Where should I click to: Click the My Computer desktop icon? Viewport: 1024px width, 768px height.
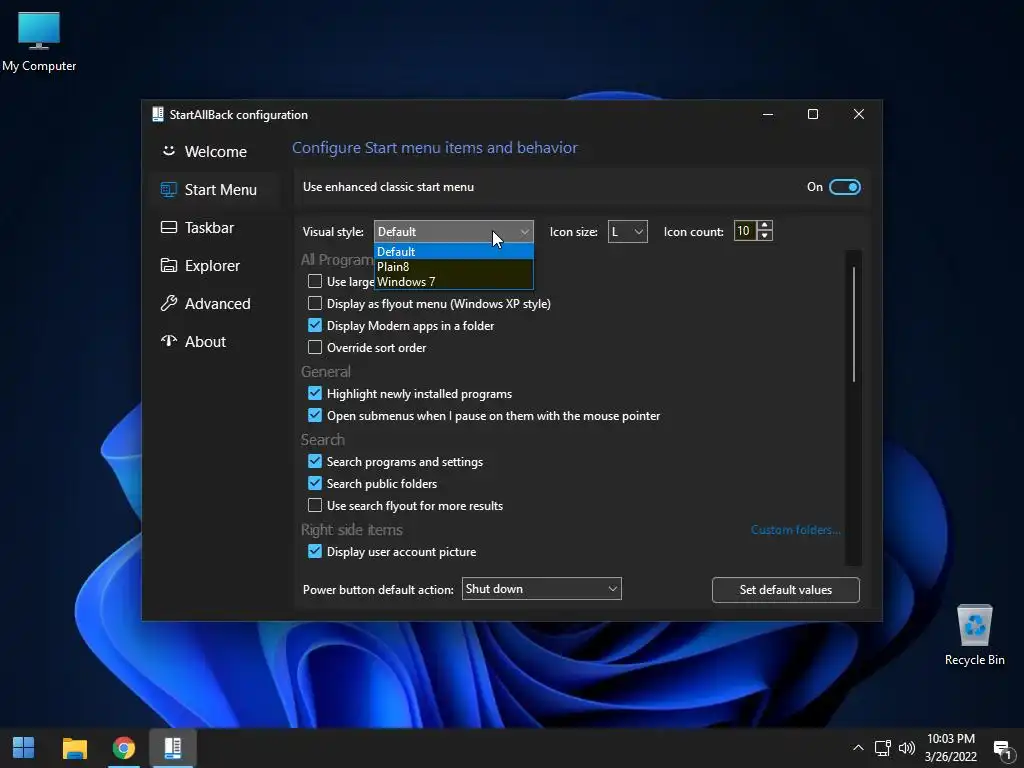tap(39, 42)
